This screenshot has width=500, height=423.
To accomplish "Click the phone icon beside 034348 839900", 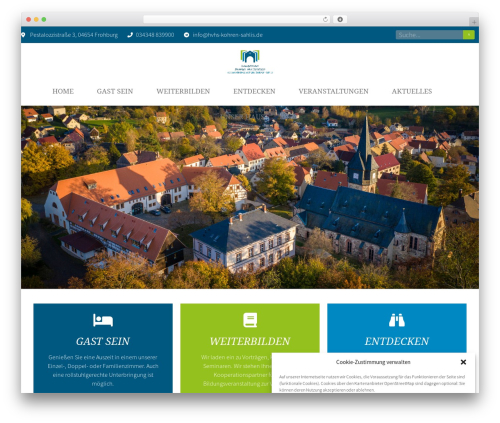I will tap(130, 35).
